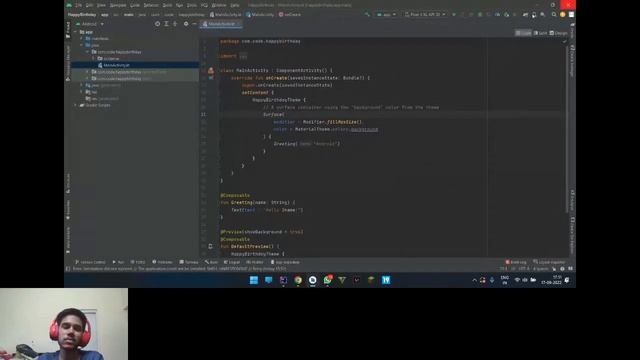Image resolution: width=640 pixels, height=360 pixels.
Task: Collapse the java folder node
Action: coord(82,45)
